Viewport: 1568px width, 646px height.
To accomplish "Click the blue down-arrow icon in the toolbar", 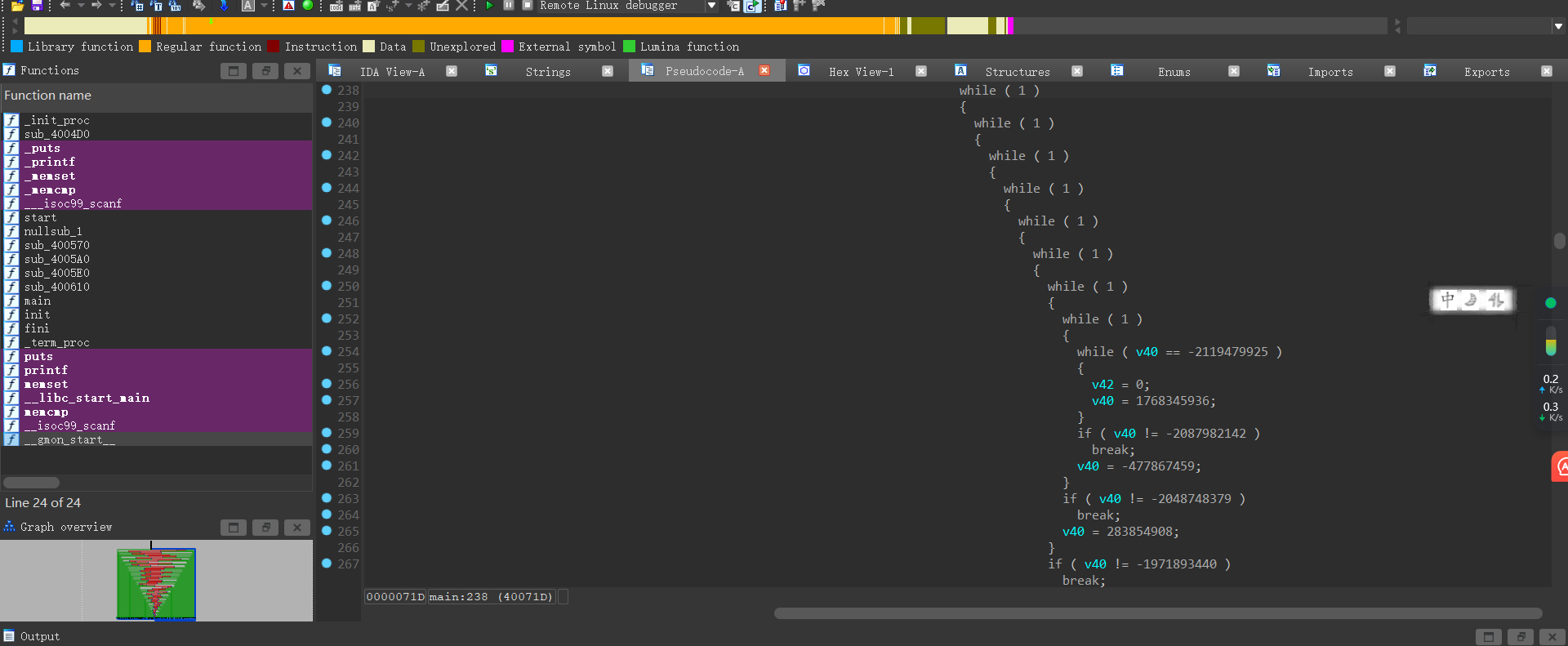I will coord(224,5).
